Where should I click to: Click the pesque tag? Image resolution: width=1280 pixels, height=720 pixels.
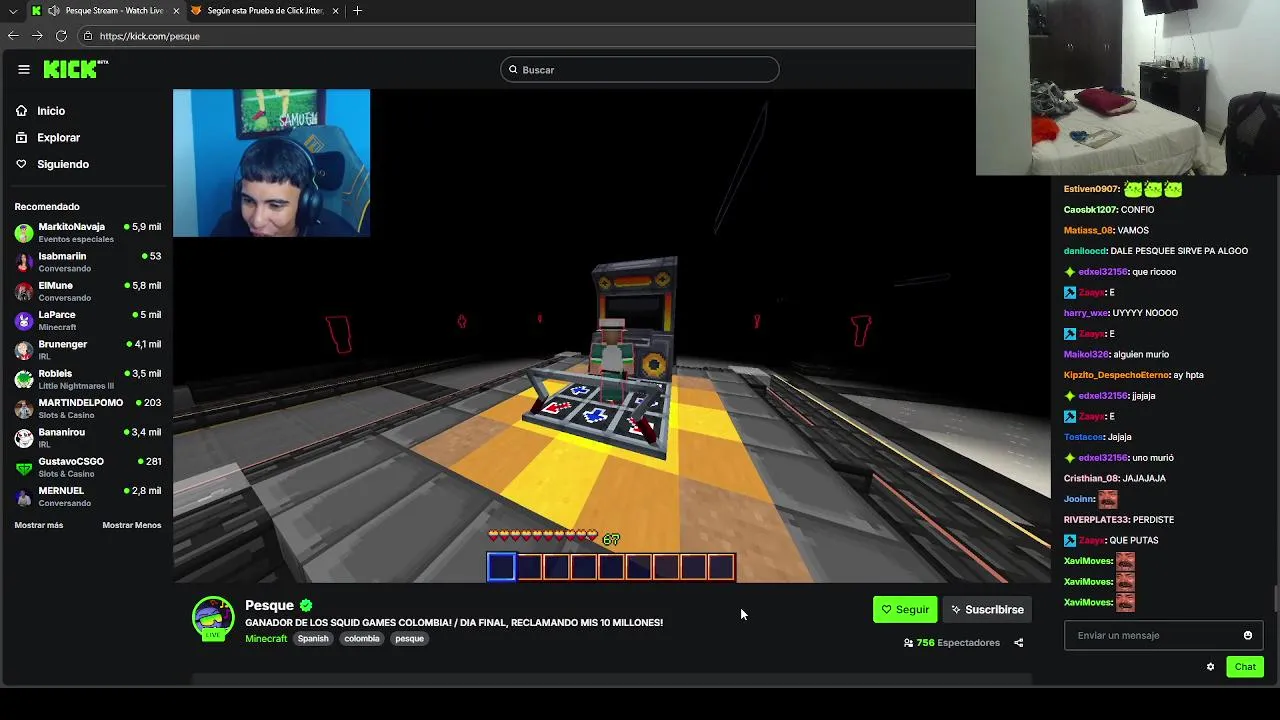point(409,639)
